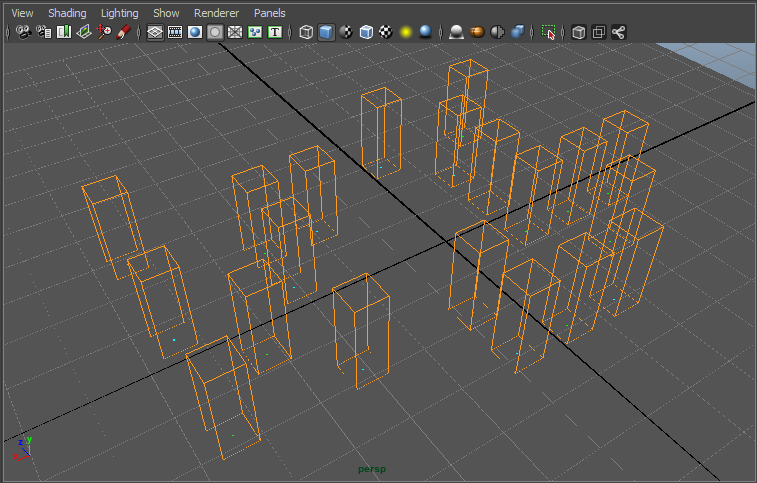The image size is (757, 483).
Task: Open the Show menu
Action: point(166,13)
